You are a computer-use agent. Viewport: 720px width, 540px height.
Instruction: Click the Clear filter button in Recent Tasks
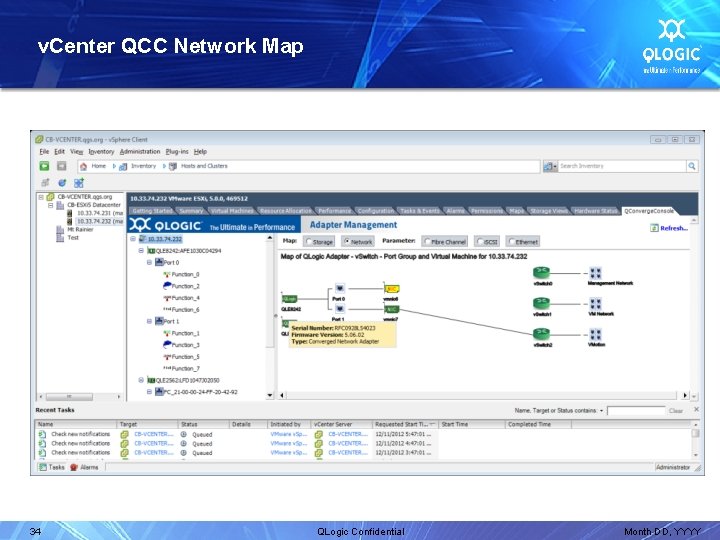675,411
